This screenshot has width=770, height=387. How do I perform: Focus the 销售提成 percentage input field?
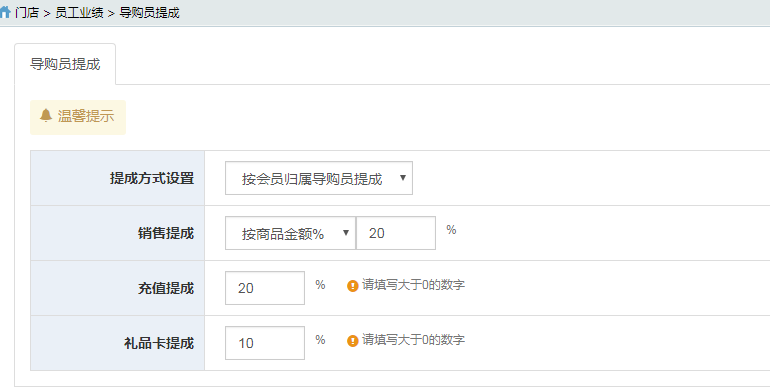click(x=396, y=233)
